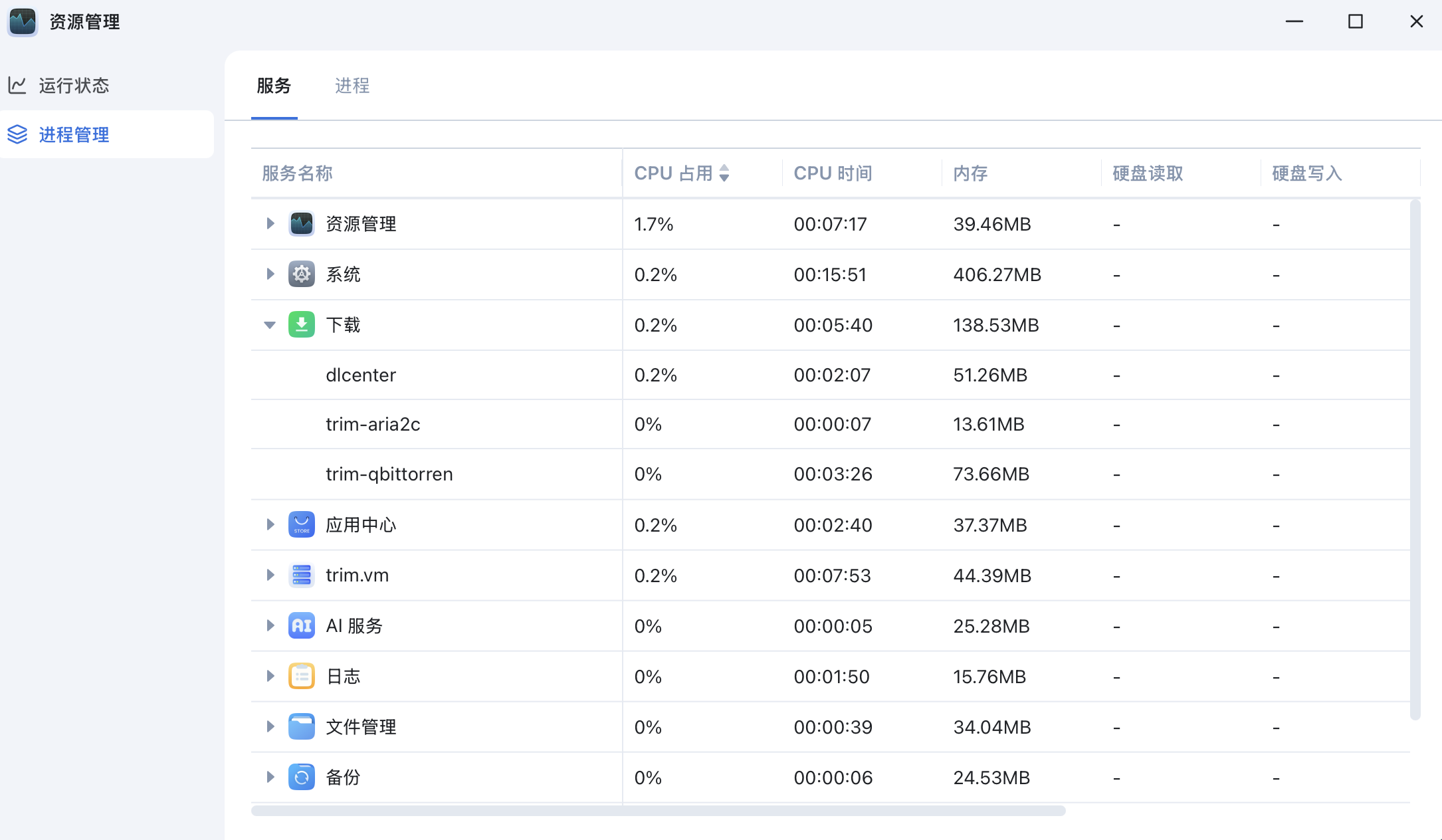The image size is (1442, 840).
Task: Select the dlcenter process row
Action: 360,375
